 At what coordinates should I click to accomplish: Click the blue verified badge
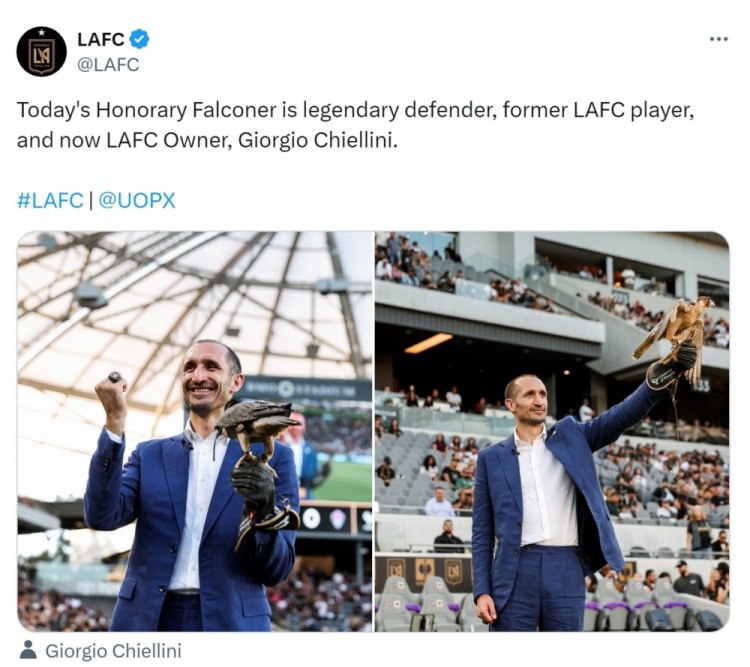[x=139, y=39]
